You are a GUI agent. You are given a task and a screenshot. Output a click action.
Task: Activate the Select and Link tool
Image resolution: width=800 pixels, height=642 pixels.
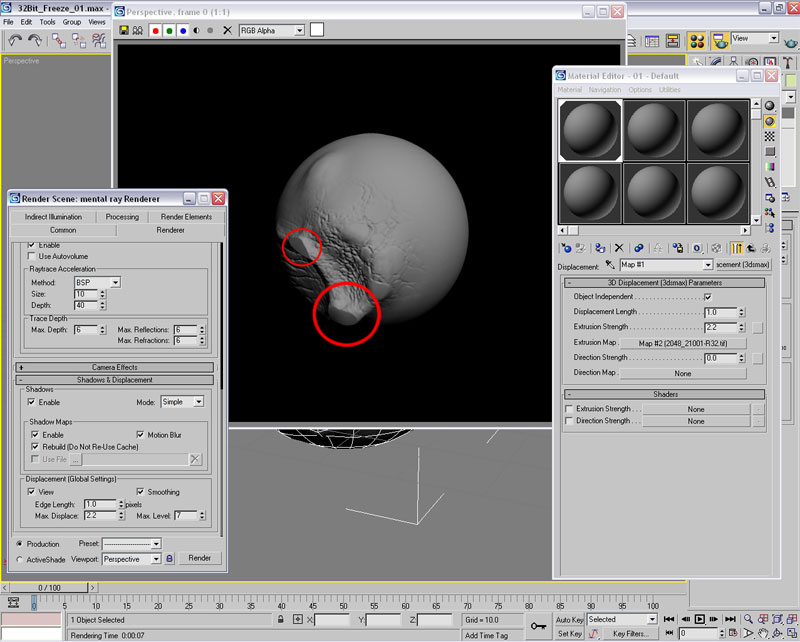click(59, 40)
